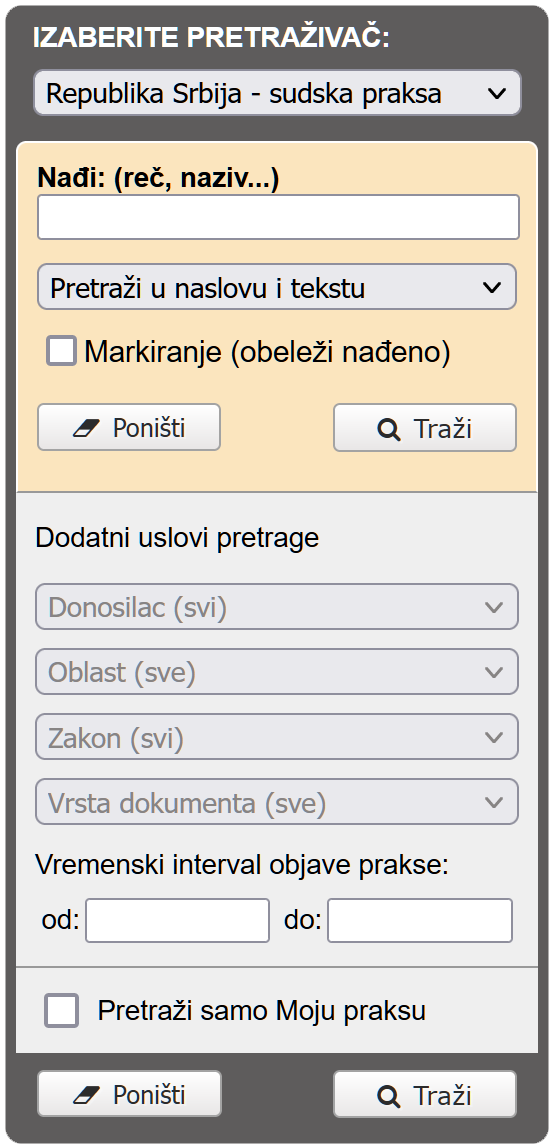Click the bottom Poništi button
This screenshot has height=1146, width=552.
click(x=129, y=1094)
